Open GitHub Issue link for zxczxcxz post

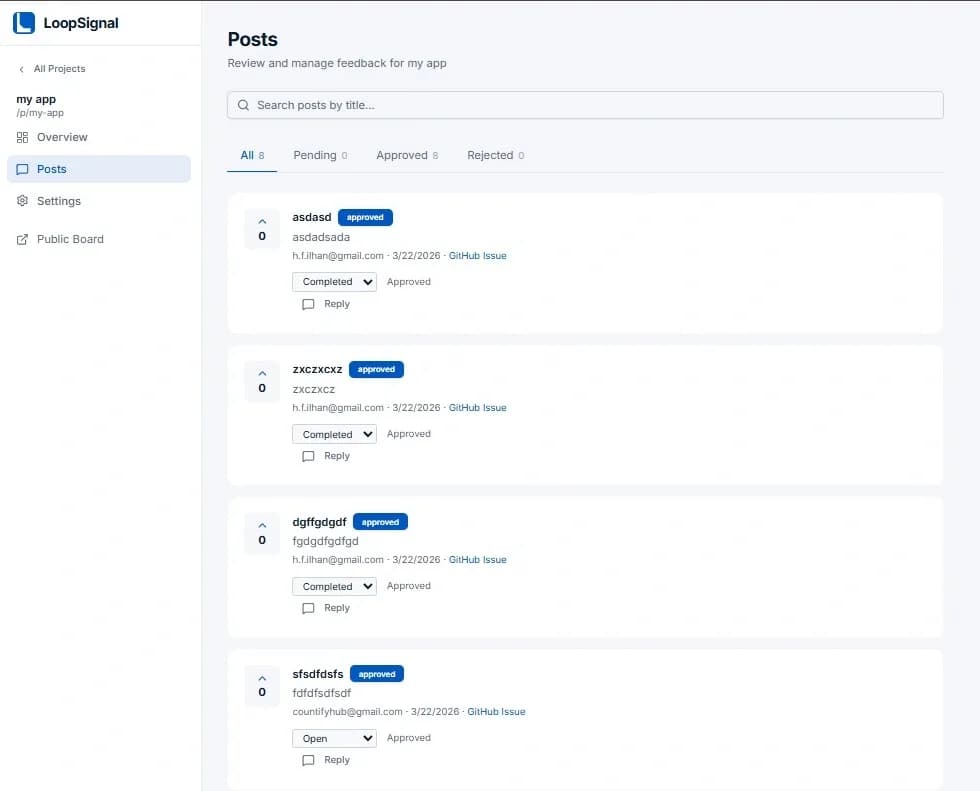[x=478, y=407]
